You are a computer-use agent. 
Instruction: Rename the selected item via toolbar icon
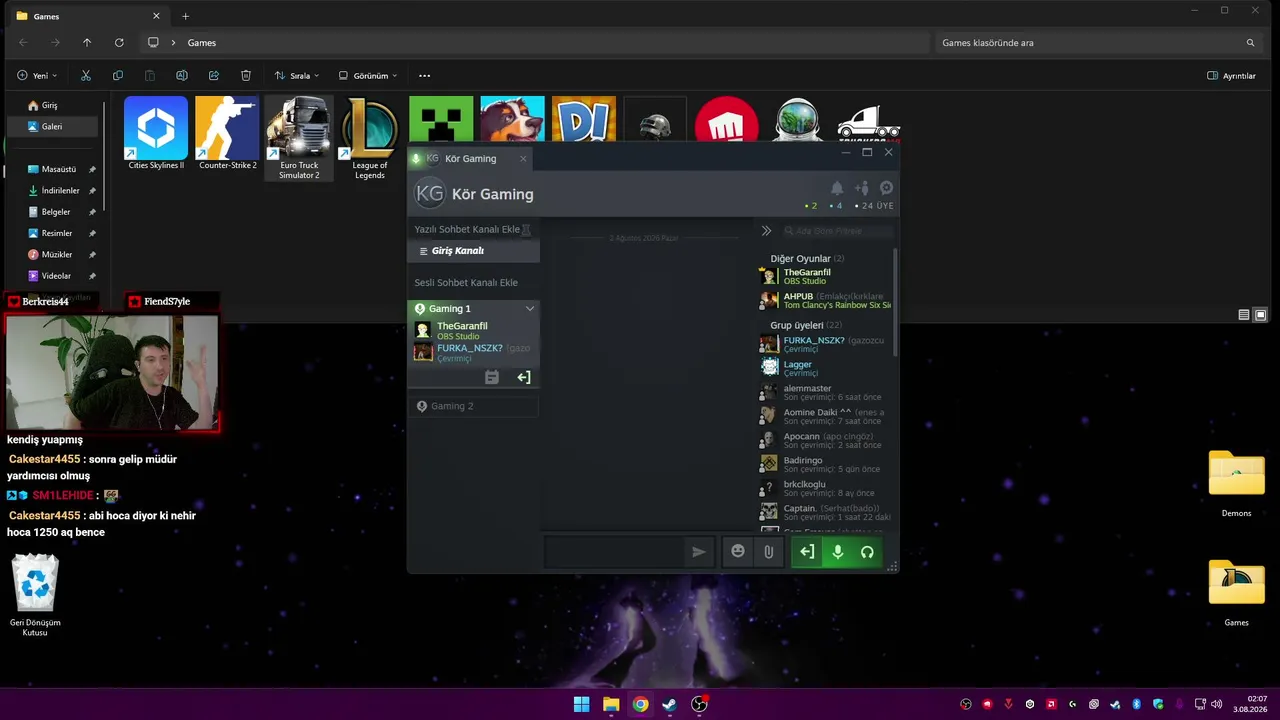click(x=182, y=75)
